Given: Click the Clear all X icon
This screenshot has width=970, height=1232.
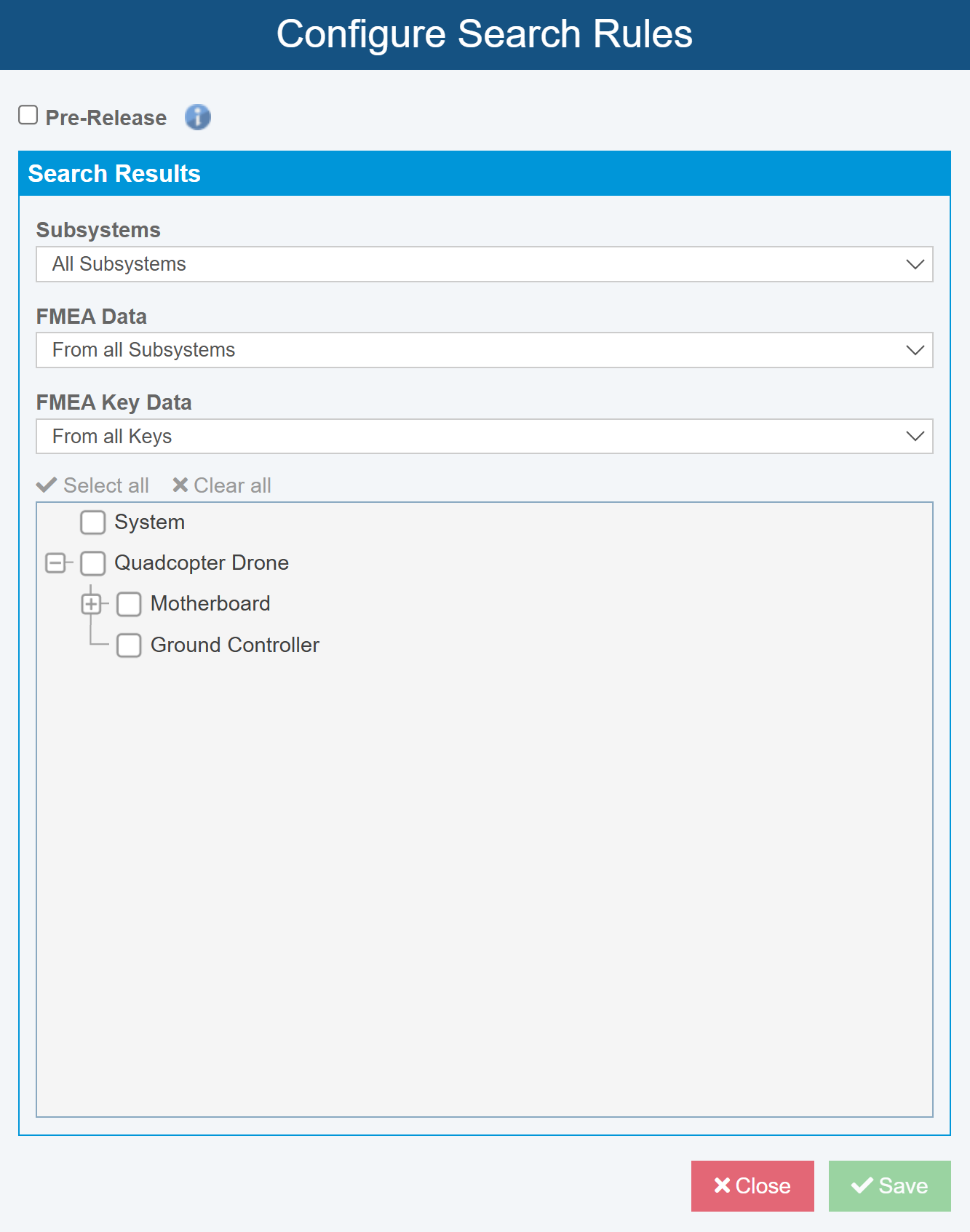Looking at the screenshot, I should (180, 485).
